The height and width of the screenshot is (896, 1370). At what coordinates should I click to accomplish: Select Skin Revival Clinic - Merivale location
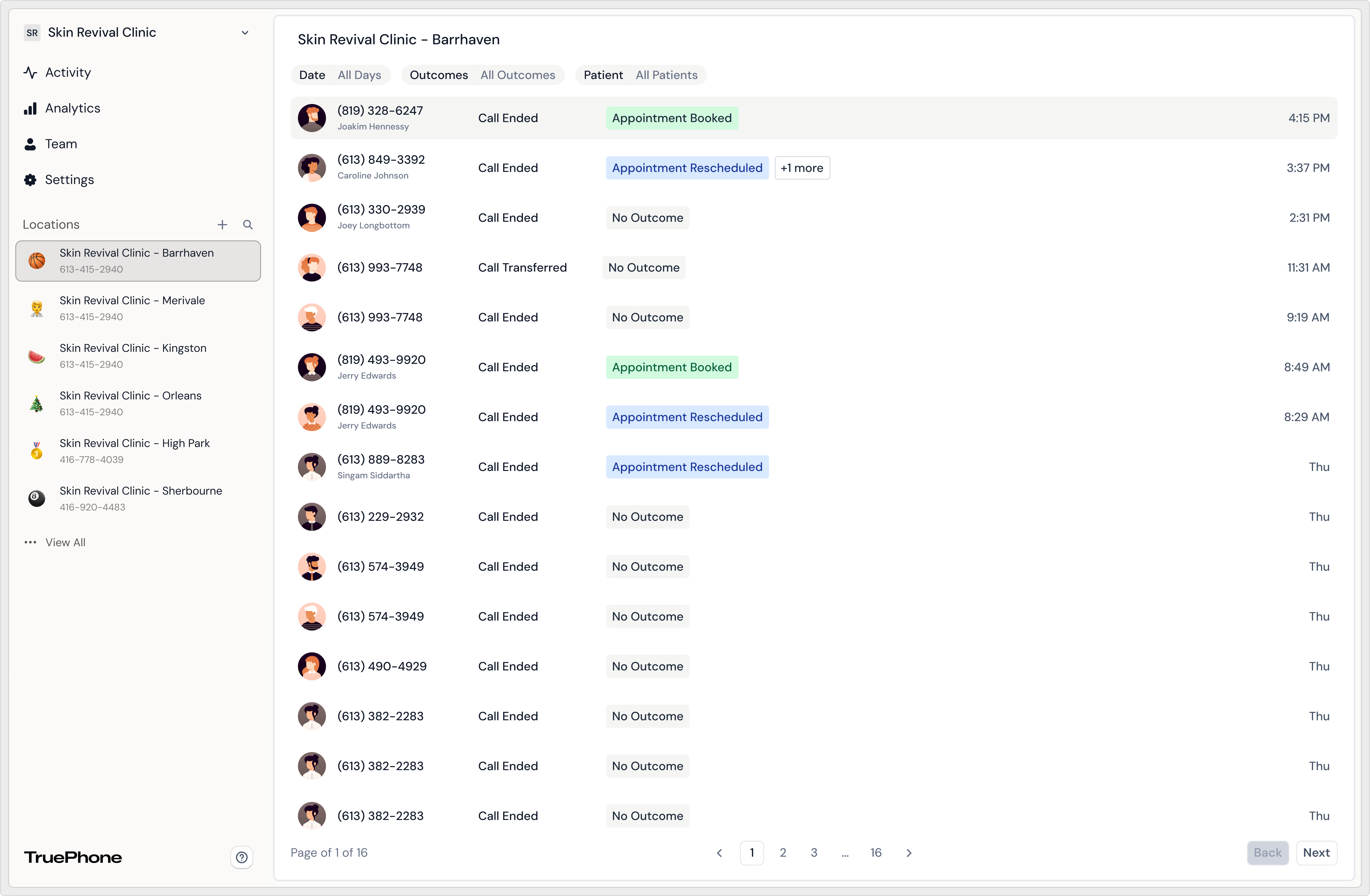138,309
